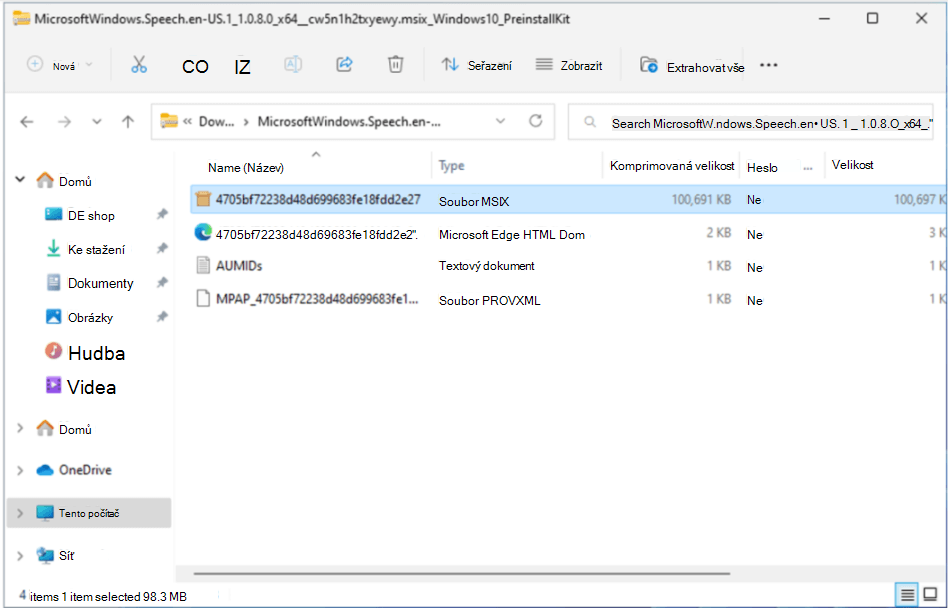
Task: Sort by Name (Název) column header
Action: 245,167
